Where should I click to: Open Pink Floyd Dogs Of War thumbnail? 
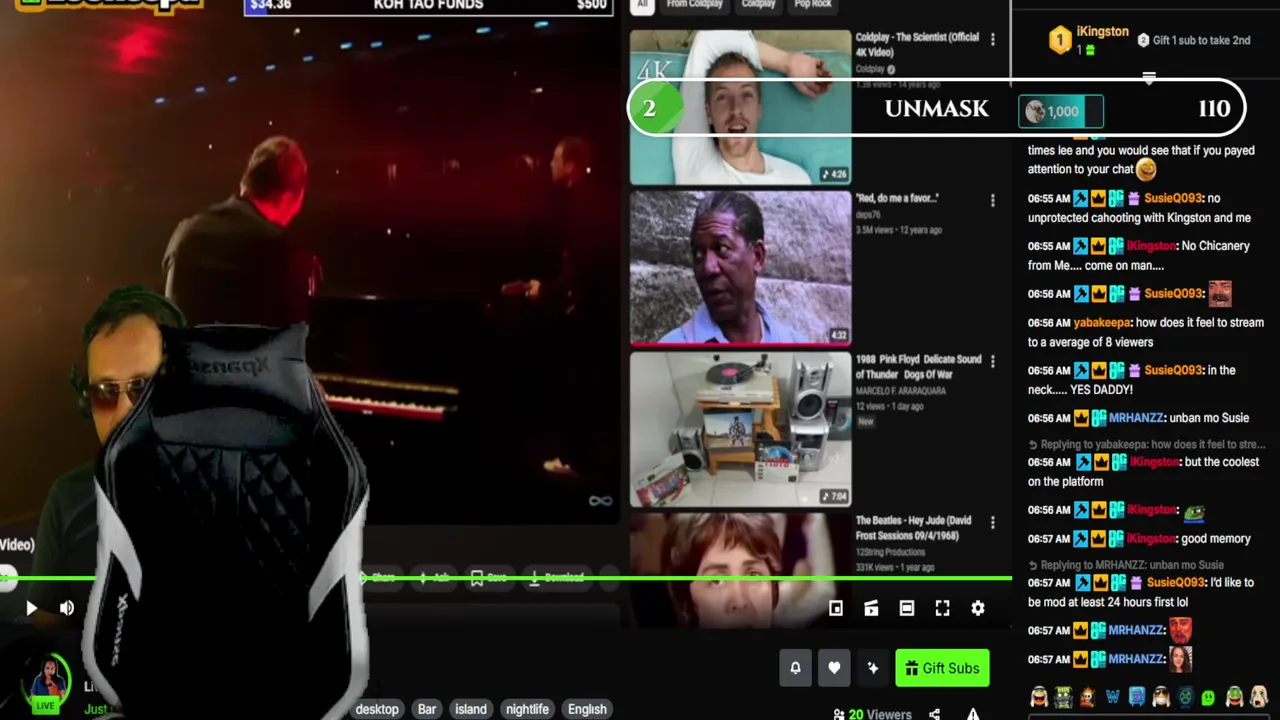click(x=740, y=429)
